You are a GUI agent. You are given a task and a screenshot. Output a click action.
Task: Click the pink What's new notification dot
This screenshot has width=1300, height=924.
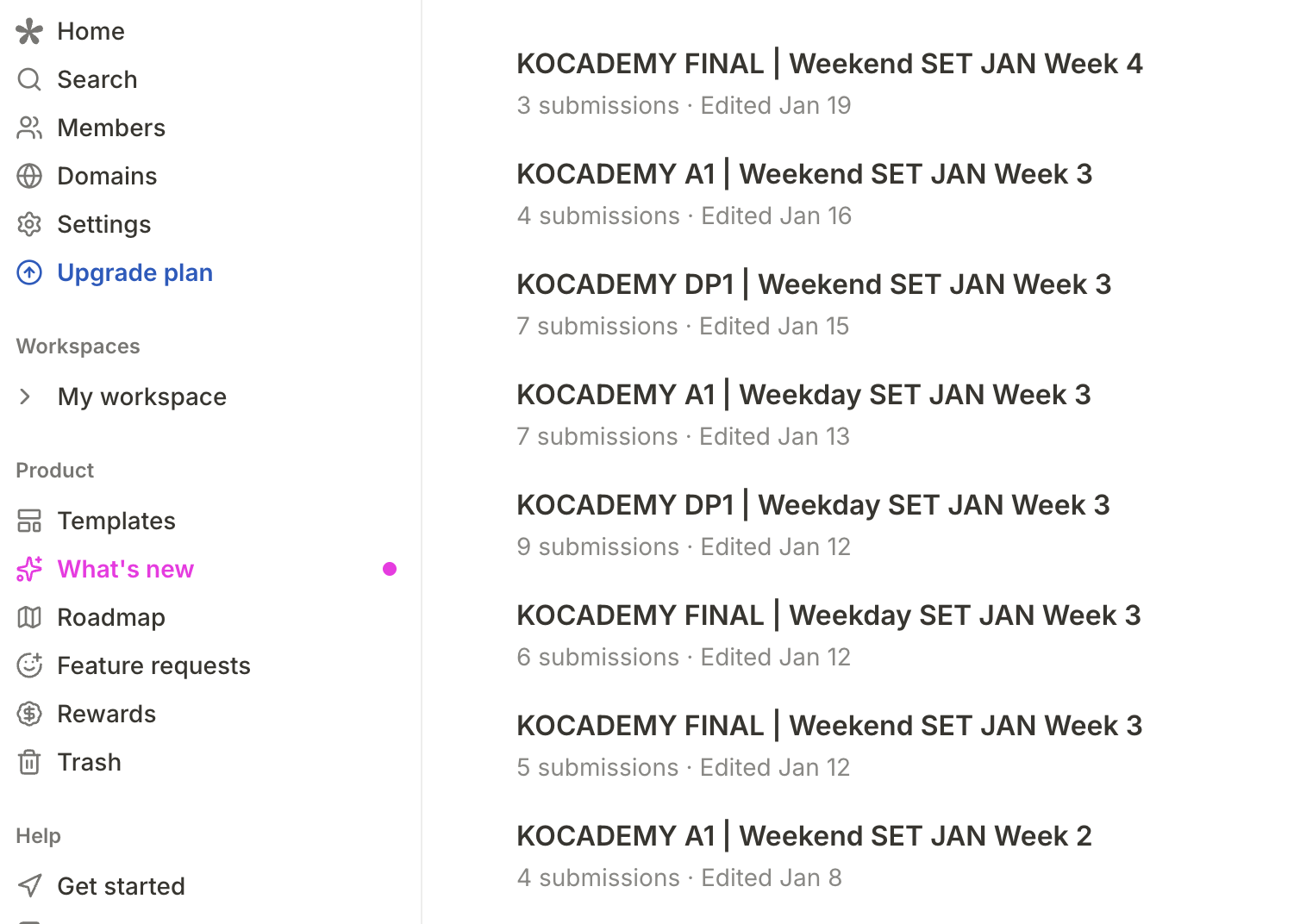[x=390, y=569]
